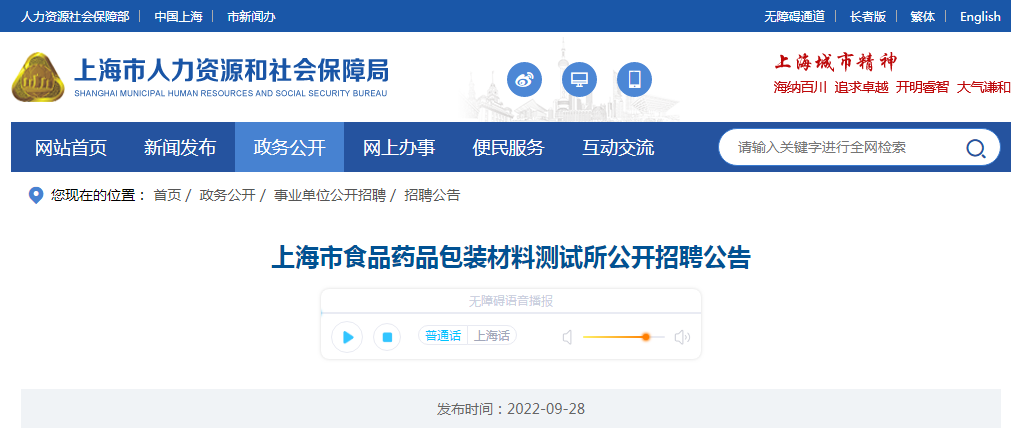Viewport: 1011px width, 431px height.
Task: Switch to the English version
Action: click(x=980, y=17)
